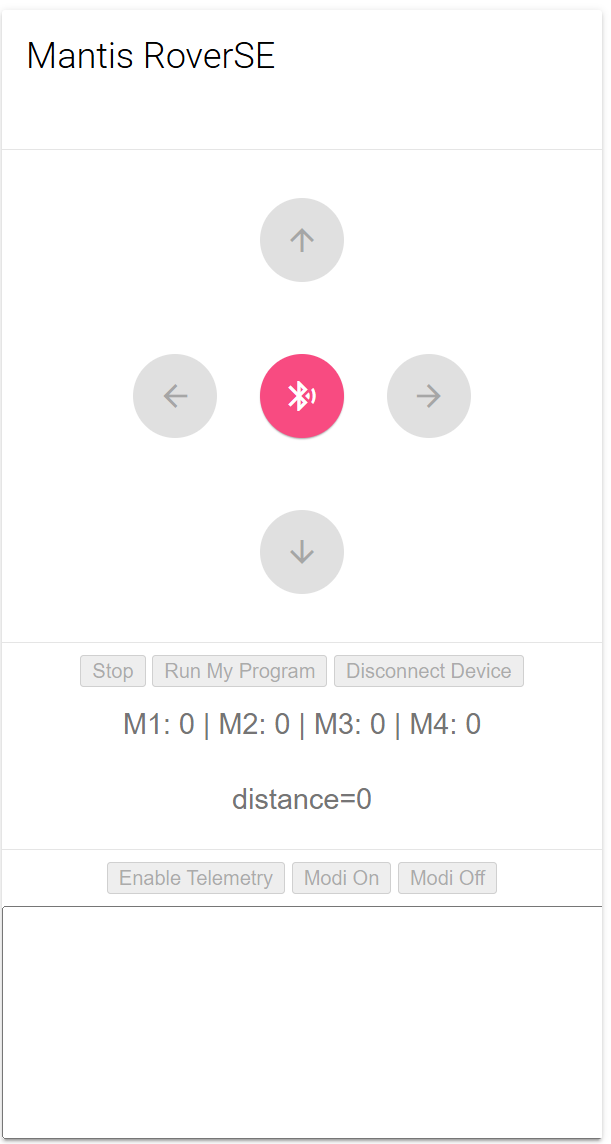This screenshot has height=1144, width=611.
Task: Turn Modi Off
Action: [447, 878]
